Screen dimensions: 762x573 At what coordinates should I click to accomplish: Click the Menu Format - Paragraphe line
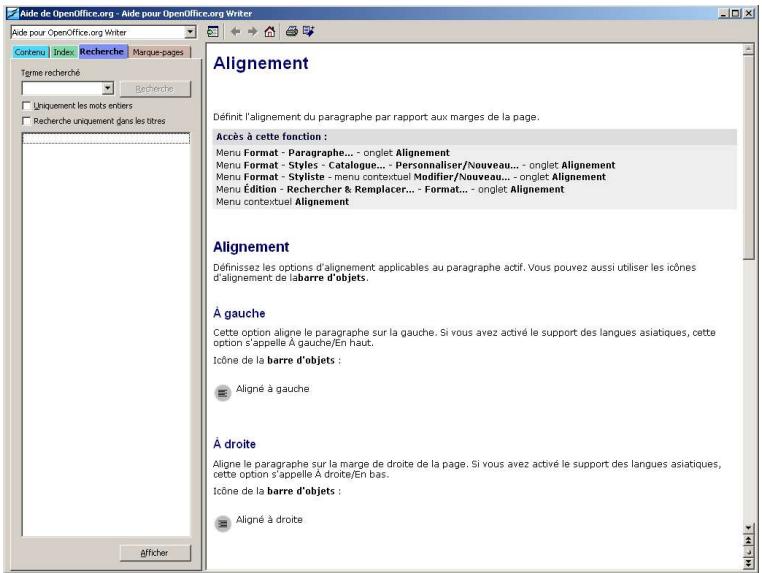point(333,153)
